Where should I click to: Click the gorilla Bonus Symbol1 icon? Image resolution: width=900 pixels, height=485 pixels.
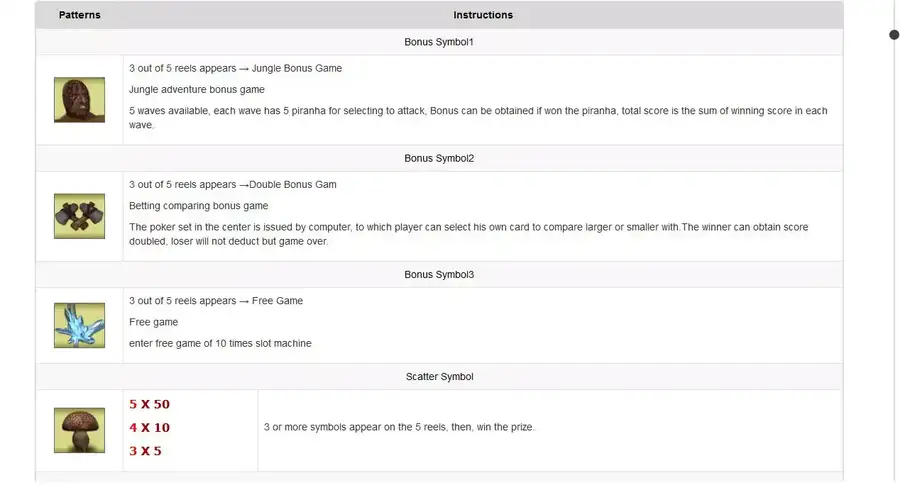click(x=79, y=100)
